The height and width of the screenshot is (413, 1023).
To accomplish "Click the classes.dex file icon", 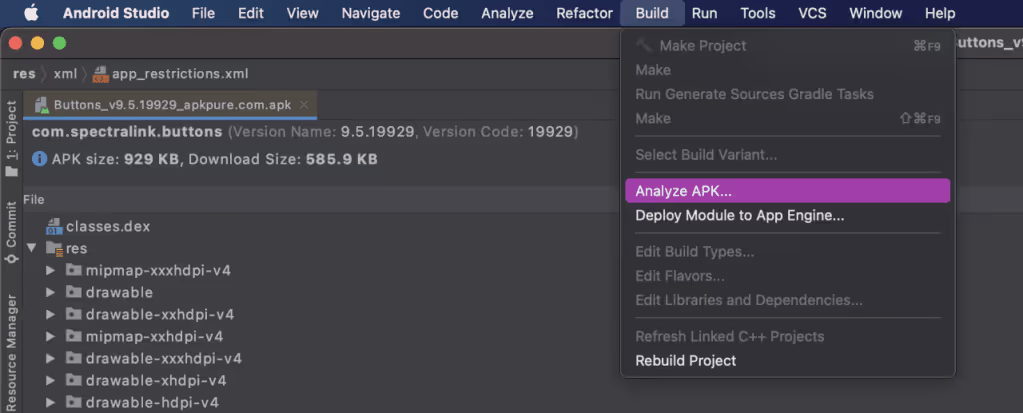I will click(x=54, y=226).
